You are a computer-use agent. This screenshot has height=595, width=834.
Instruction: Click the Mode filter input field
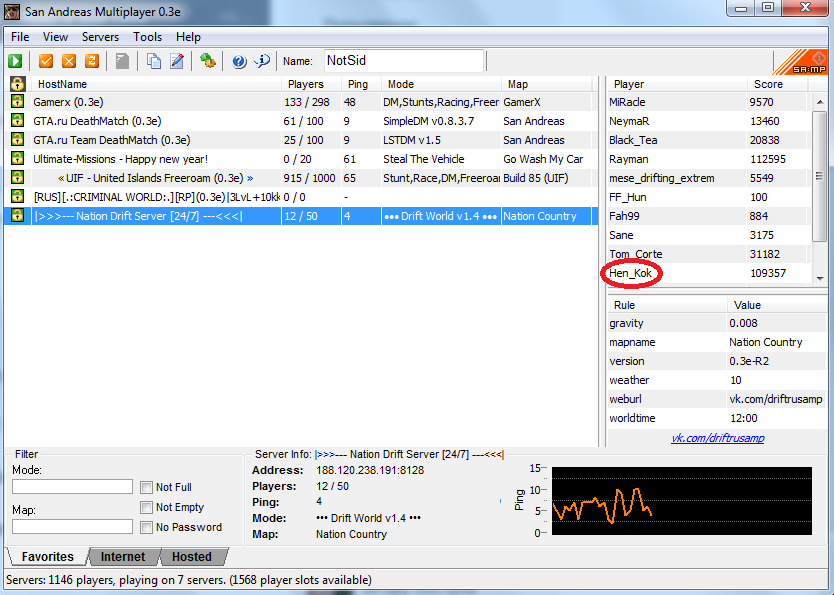72,487
